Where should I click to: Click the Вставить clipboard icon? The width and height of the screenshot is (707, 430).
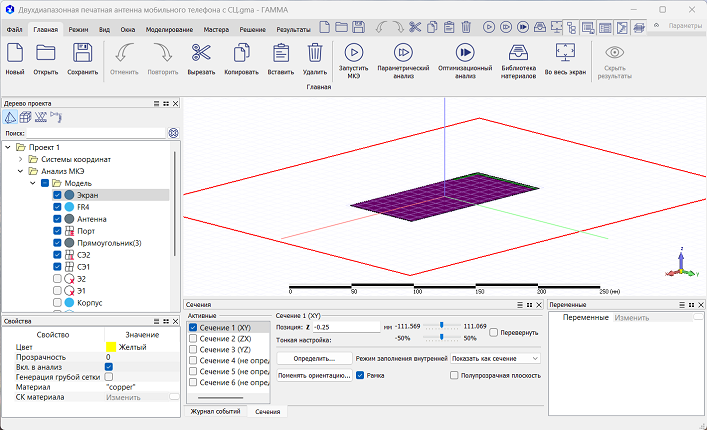280,53
